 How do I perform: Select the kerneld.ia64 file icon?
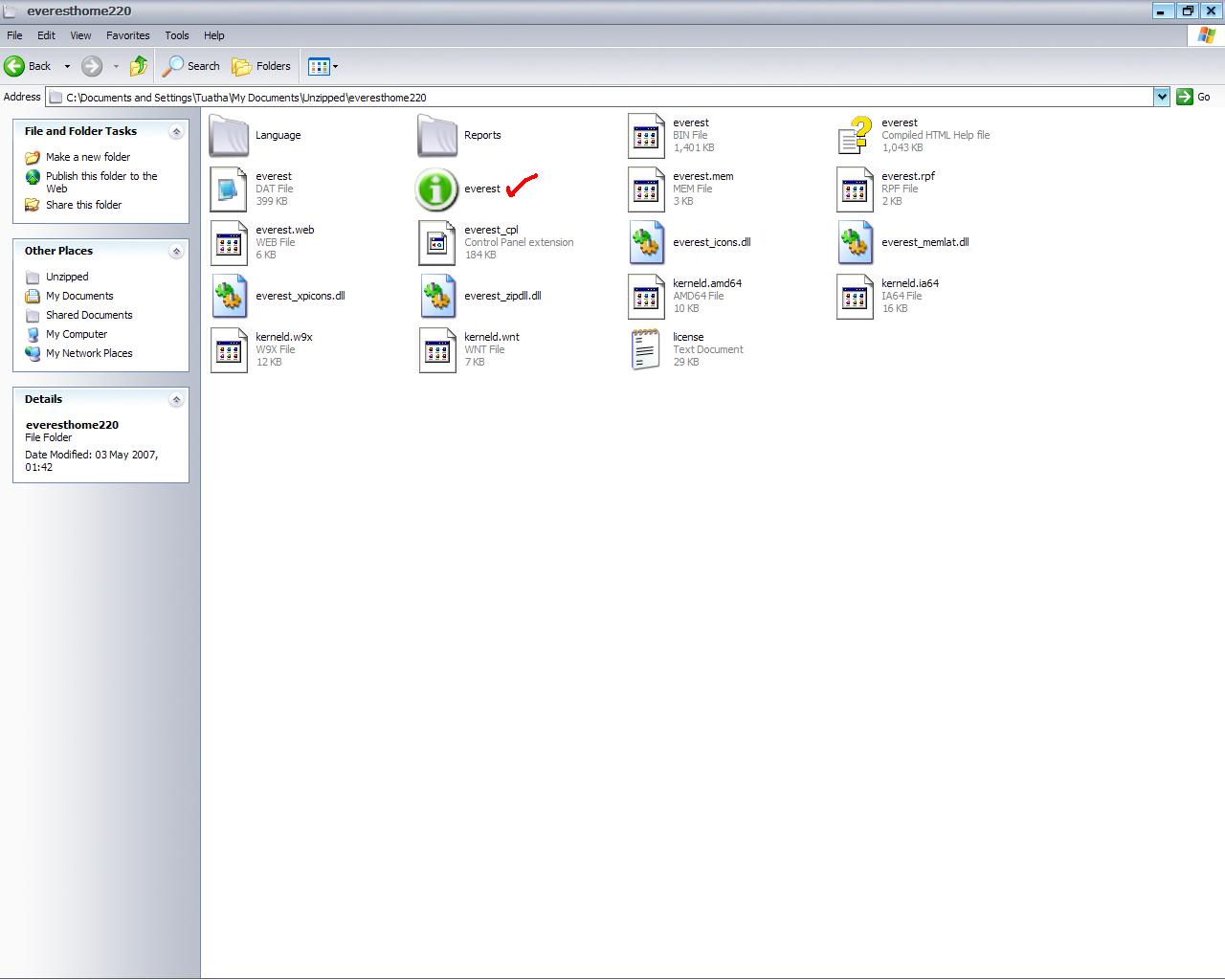tap(855, 297)
